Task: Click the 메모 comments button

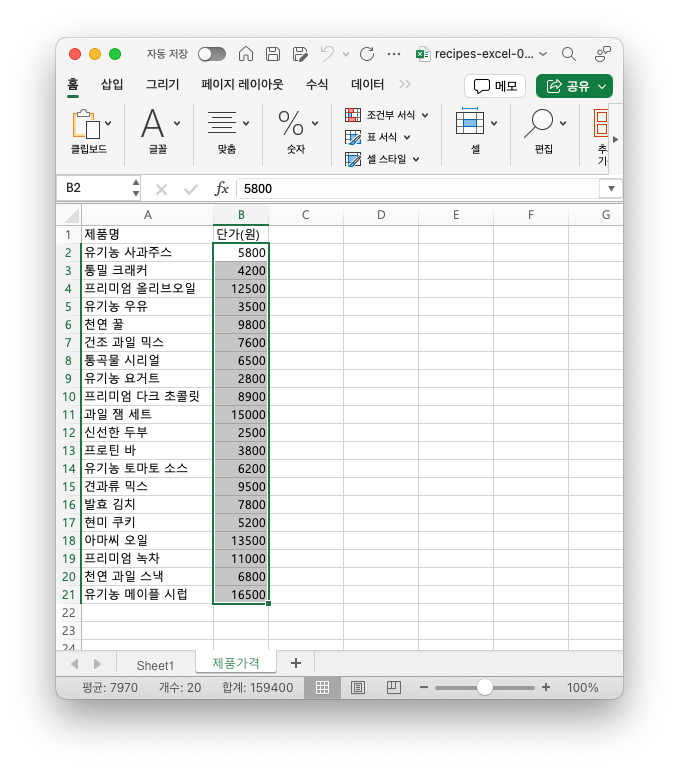Action: click(495, 86)
